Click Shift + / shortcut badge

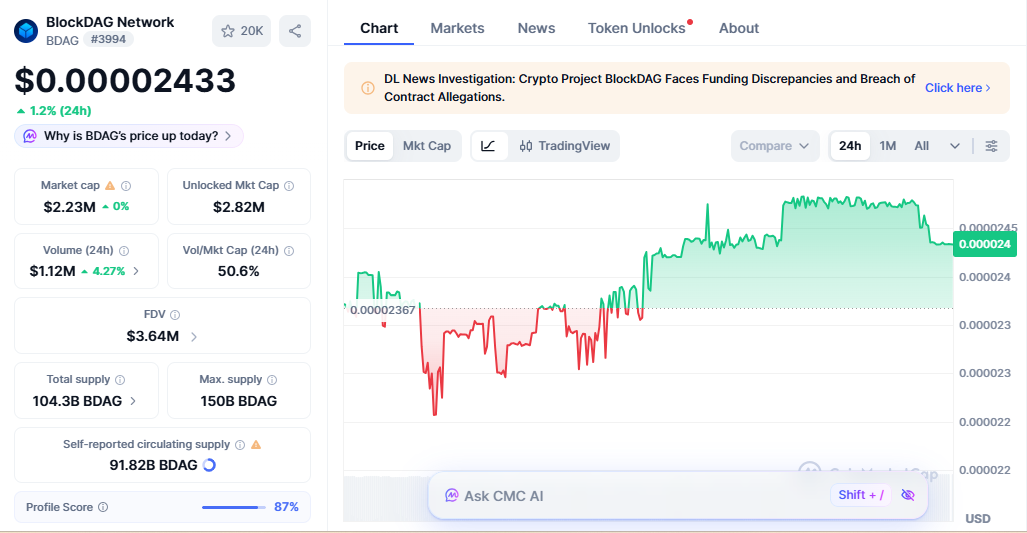[861, 495]
